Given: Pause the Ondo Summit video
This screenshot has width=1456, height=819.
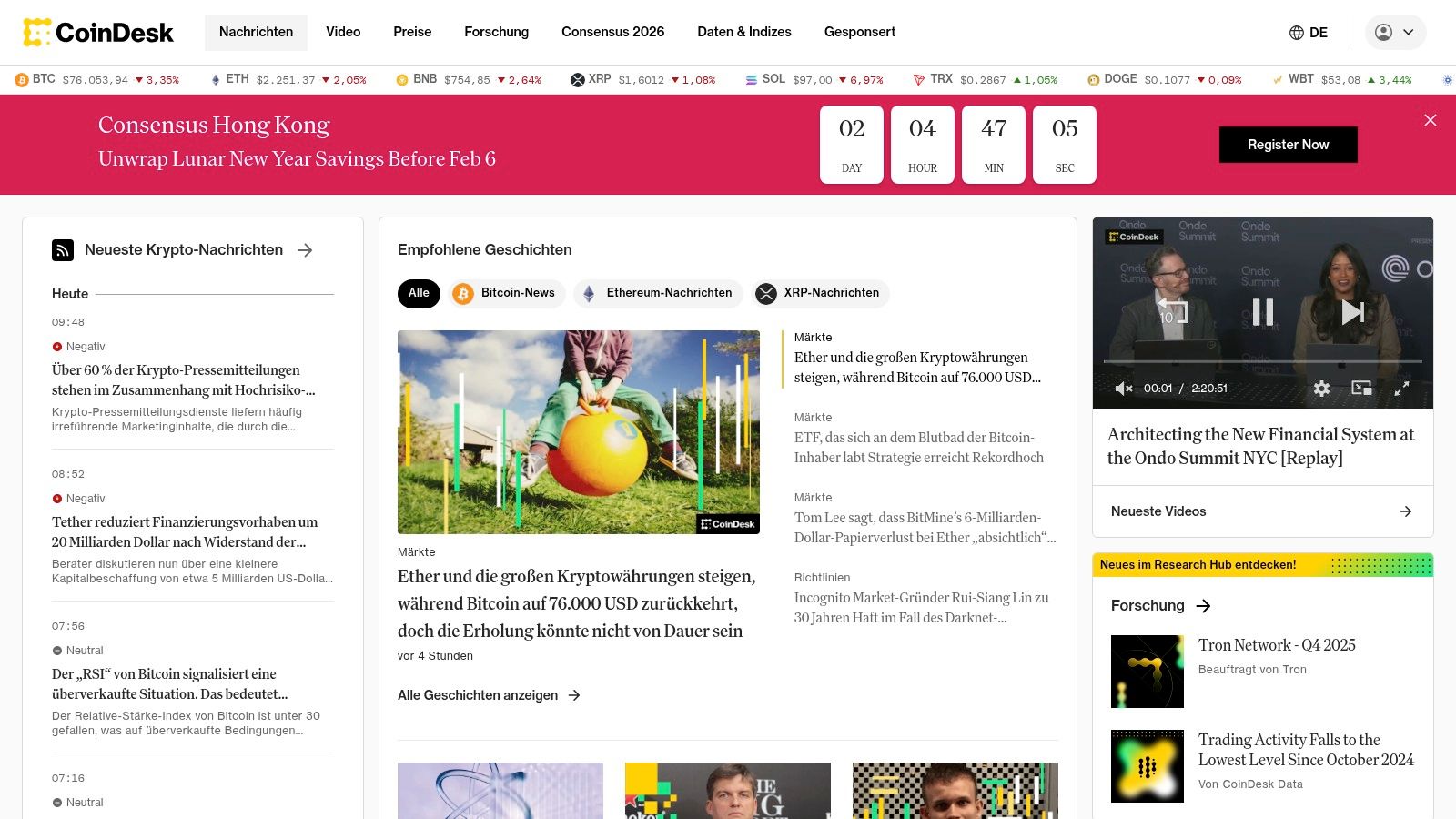Looking at the screenshot, I should 1262,312.
